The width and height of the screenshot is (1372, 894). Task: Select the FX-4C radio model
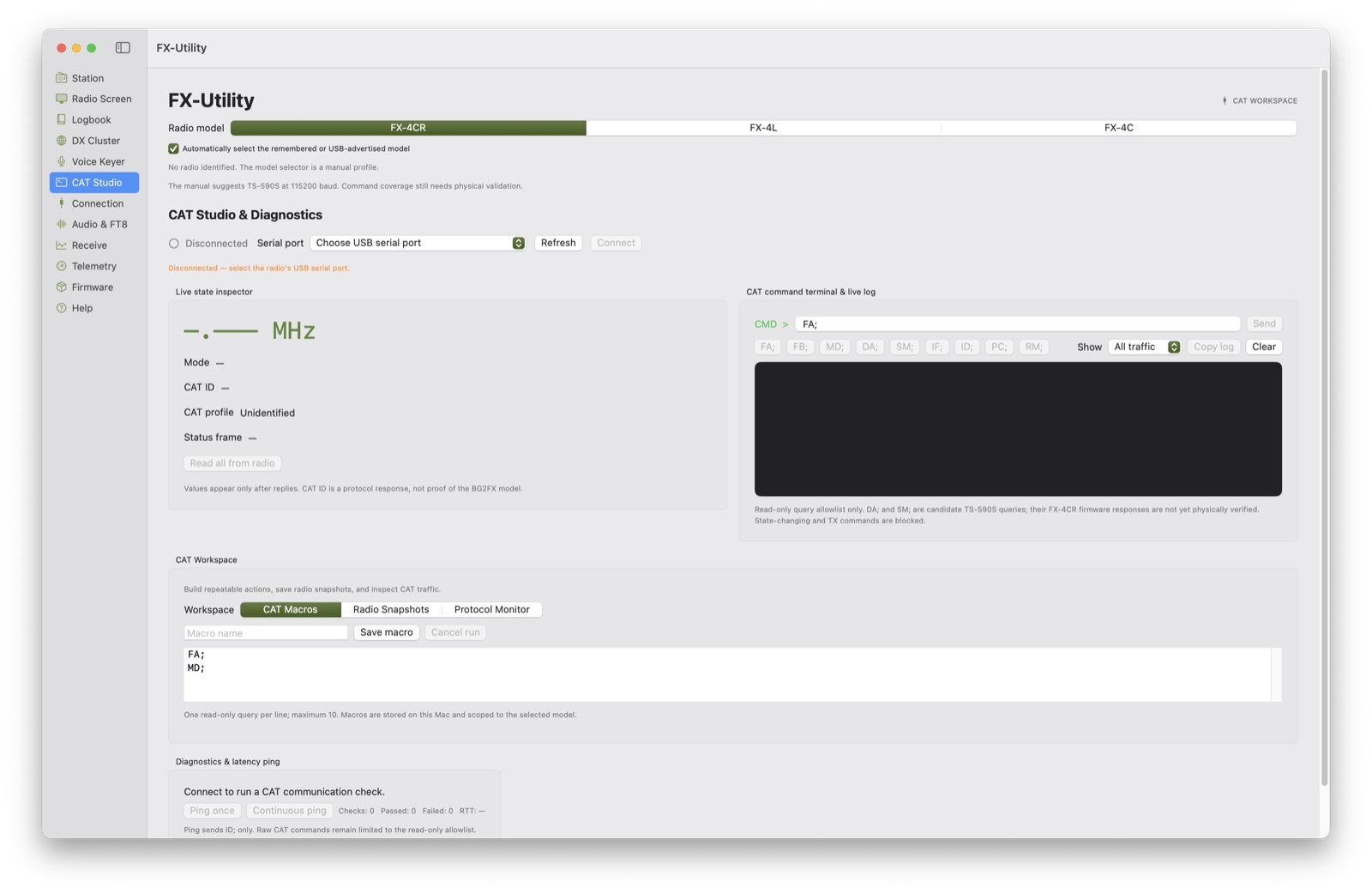1118,128
